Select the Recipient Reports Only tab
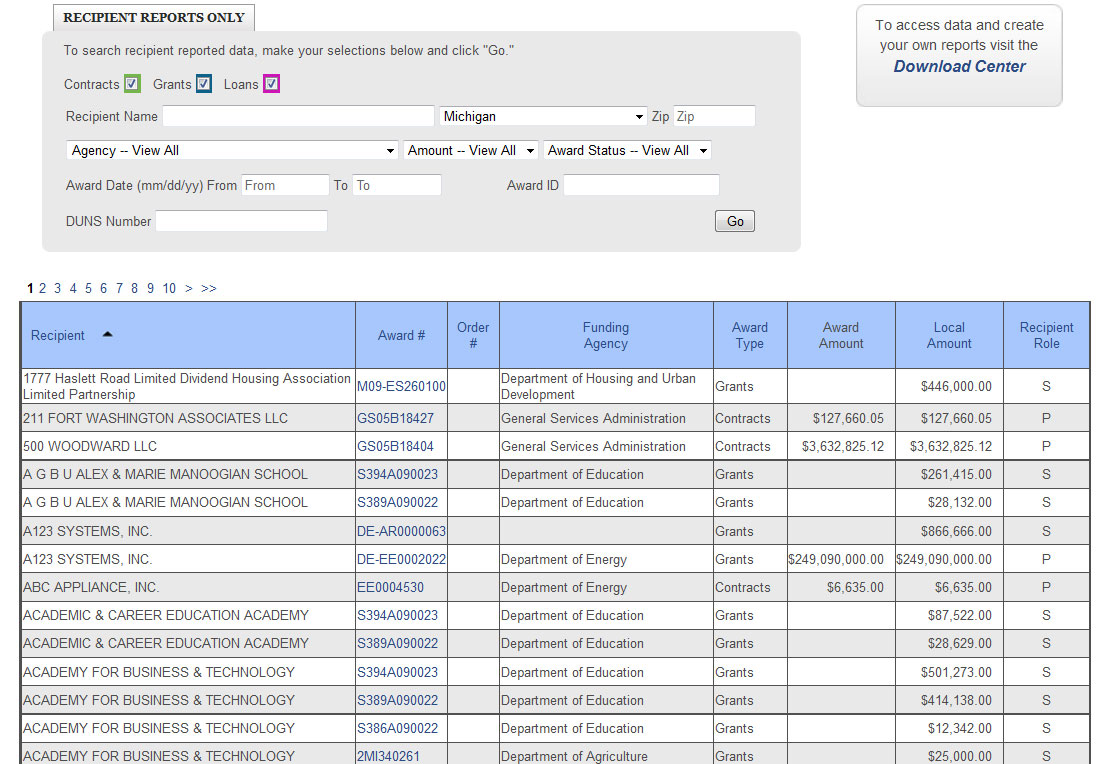 (x=154, y=18)
